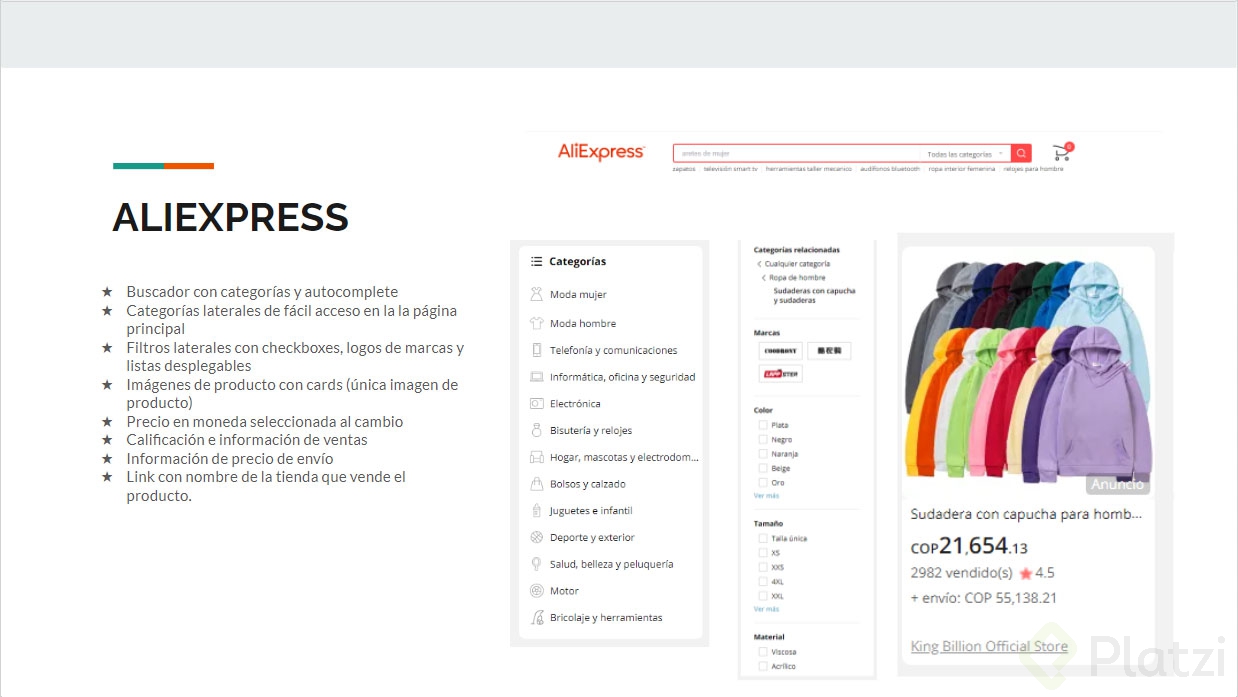
Task: Open Electrónica category
Action: 575,404
